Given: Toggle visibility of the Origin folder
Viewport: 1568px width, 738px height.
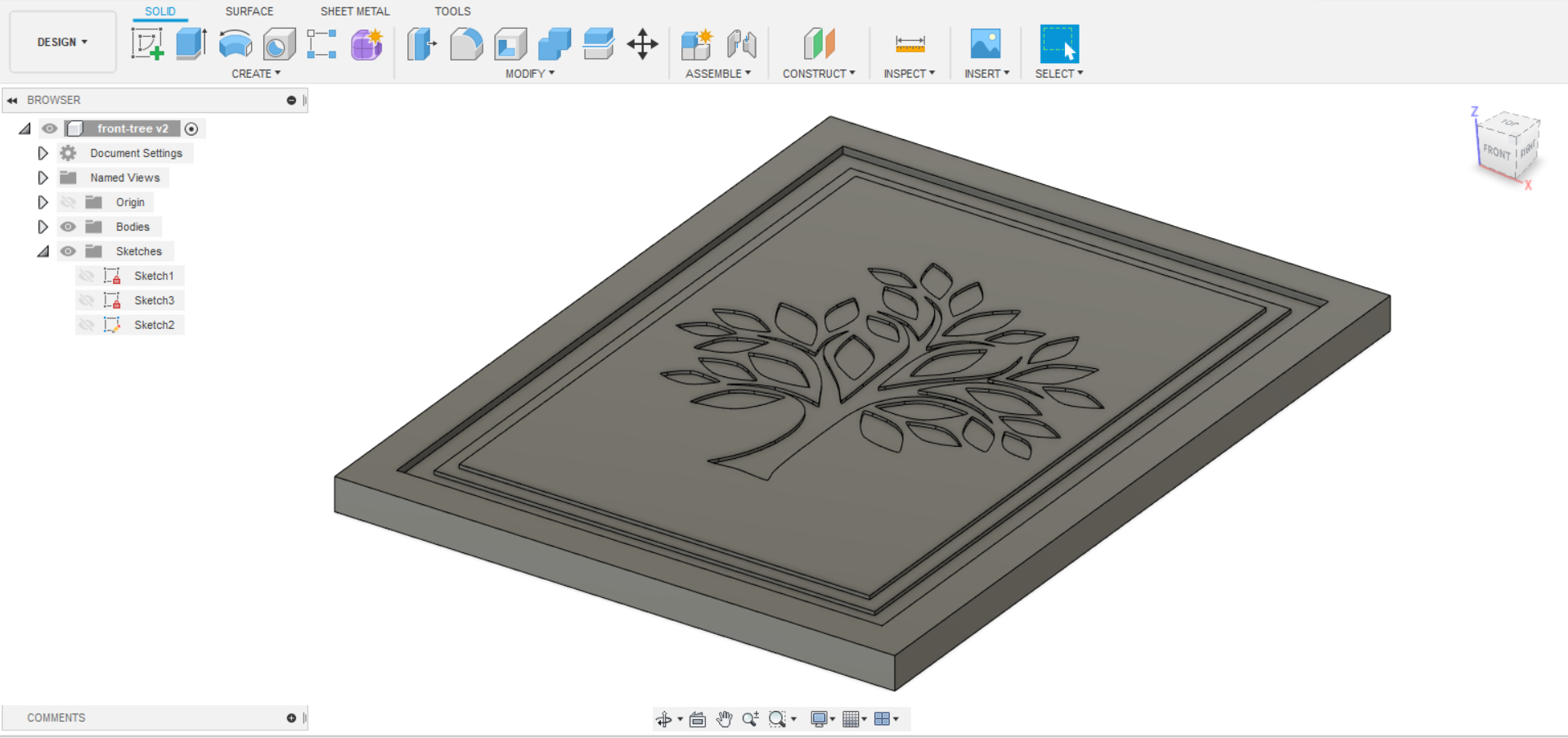Looking at the screenshot, I should pyautogui.click(x=68, y=202).
